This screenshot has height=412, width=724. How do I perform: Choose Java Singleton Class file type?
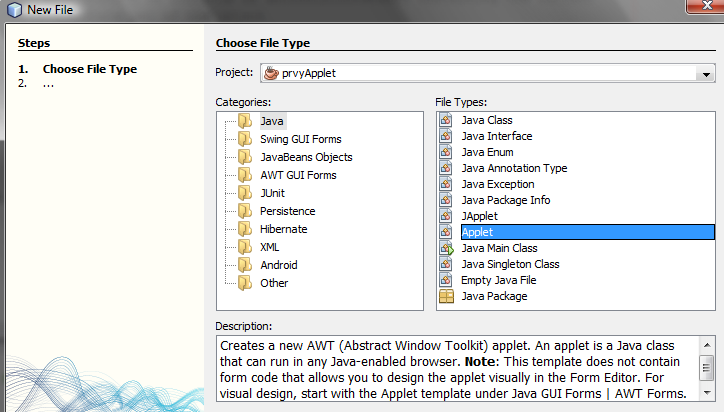[x=510, y=264]
